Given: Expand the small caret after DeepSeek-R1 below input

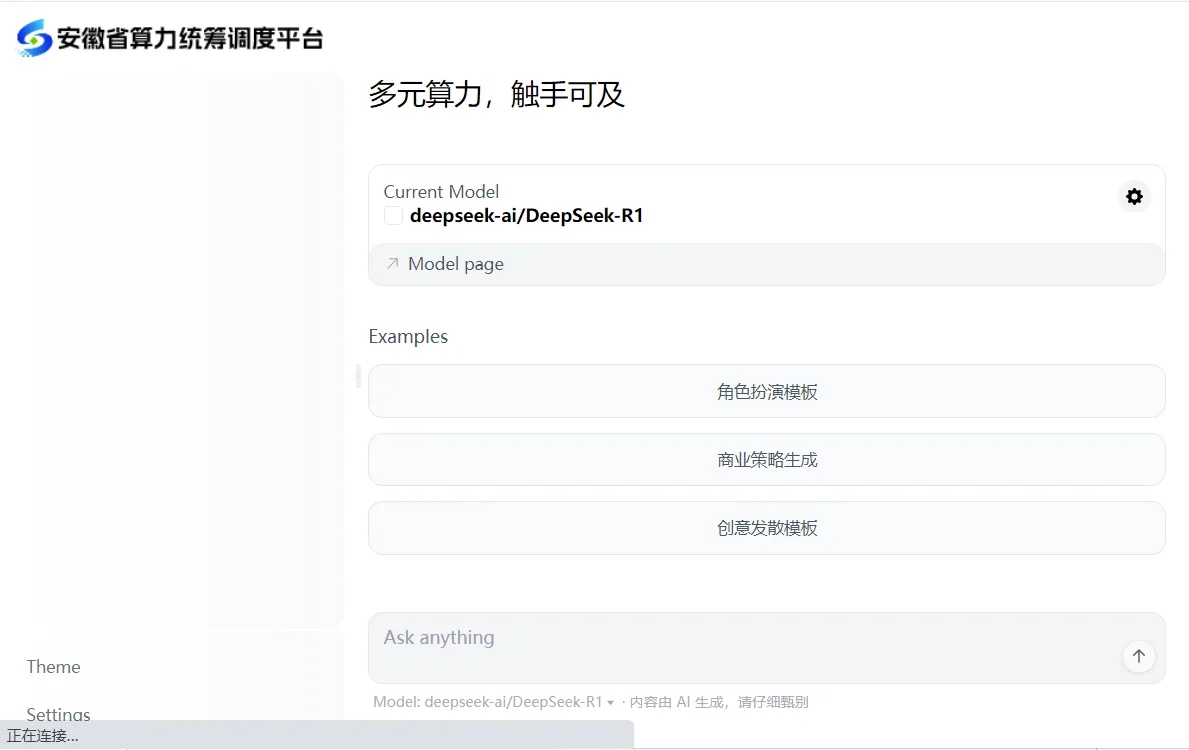Looking at the screenshot, I should tap(610, 703).
